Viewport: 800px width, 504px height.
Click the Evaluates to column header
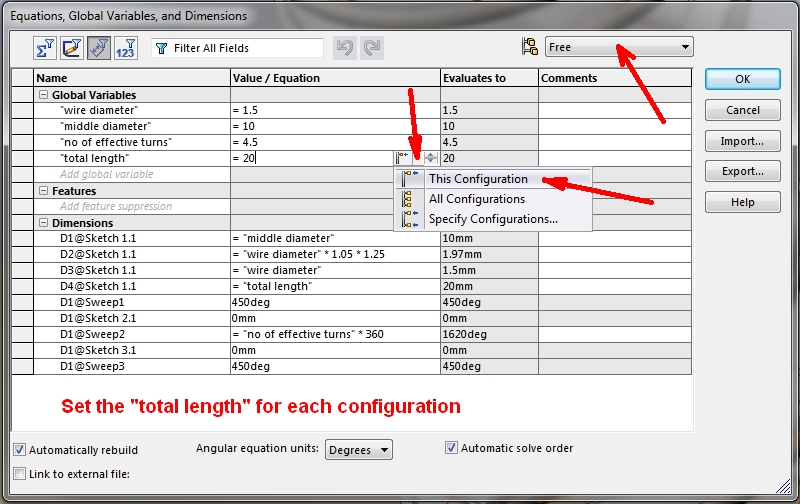point(489,78)
